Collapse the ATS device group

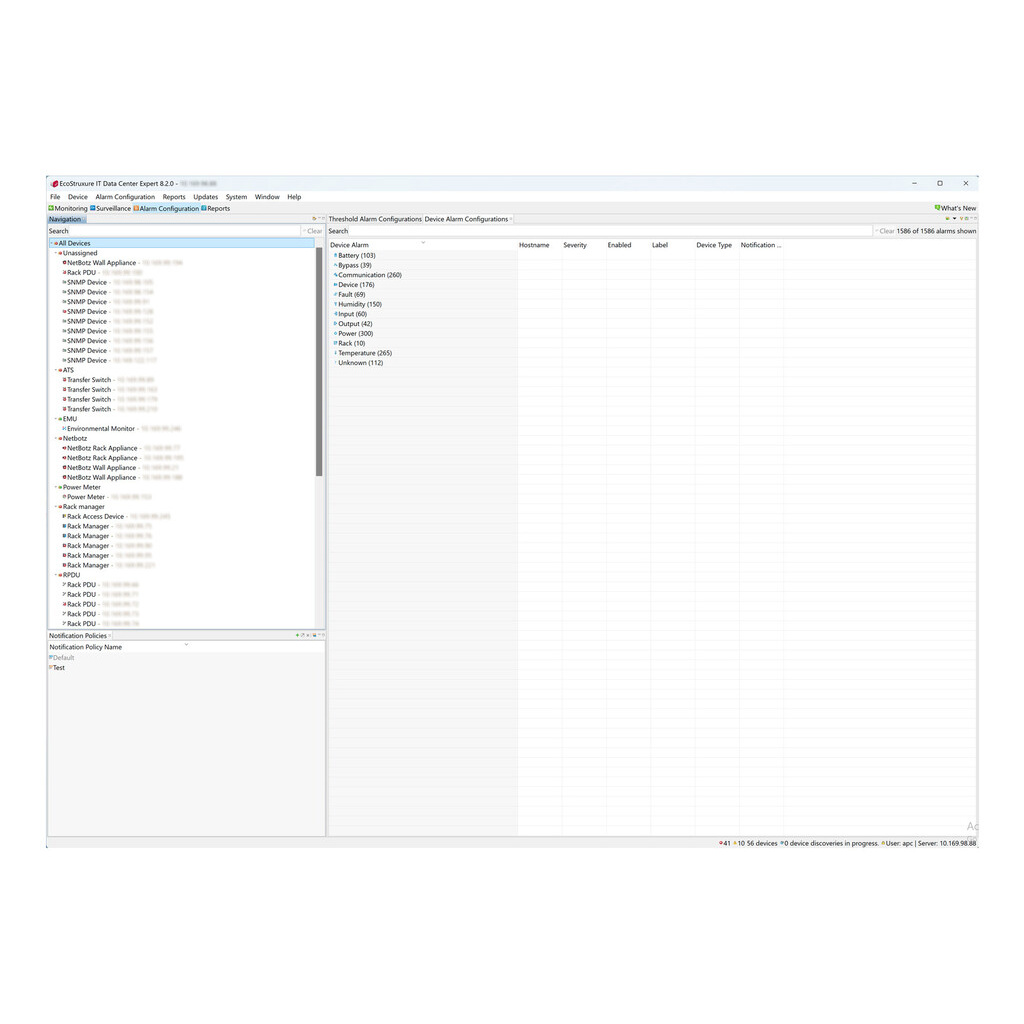pyautogui.click(x=56, y=370)
